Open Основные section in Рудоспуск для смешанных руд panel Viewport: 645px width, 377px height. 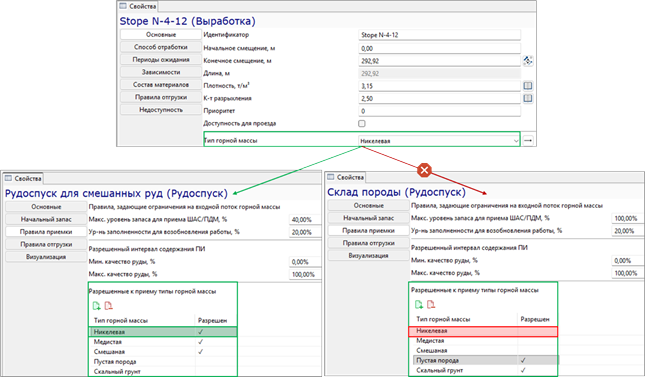tap(46, 207)
